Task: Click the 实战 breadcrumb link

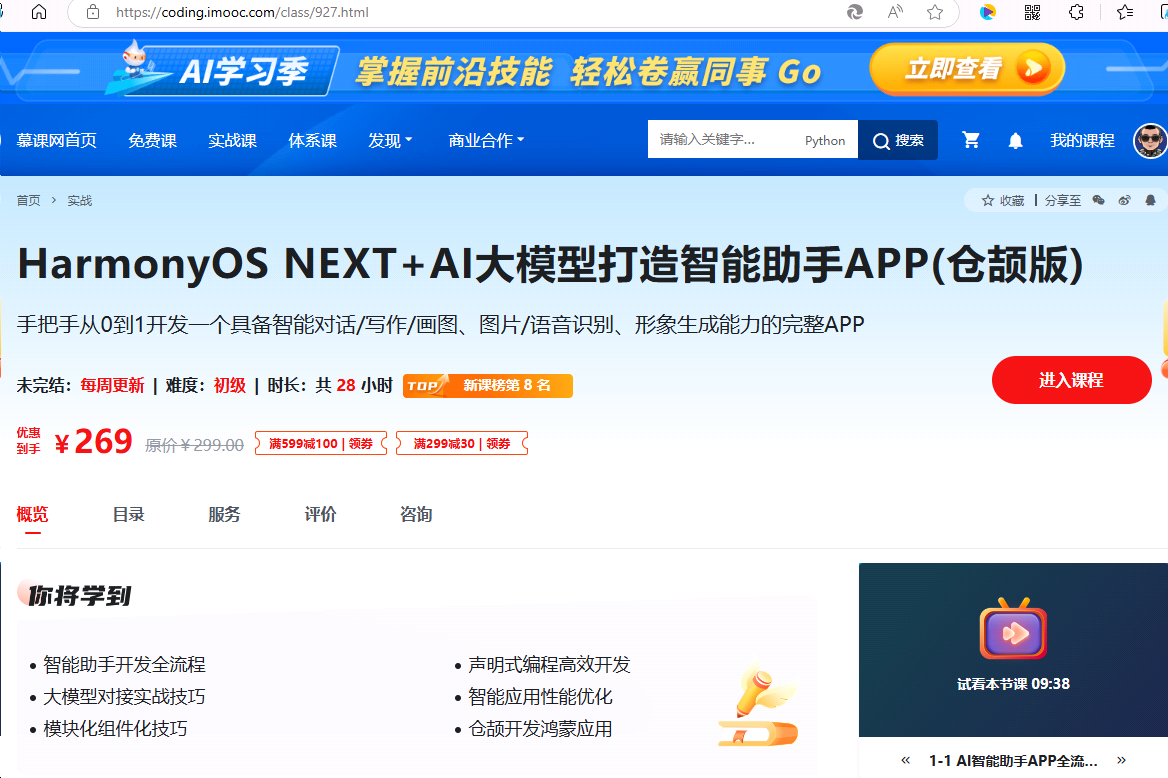Action: point(80,200)
